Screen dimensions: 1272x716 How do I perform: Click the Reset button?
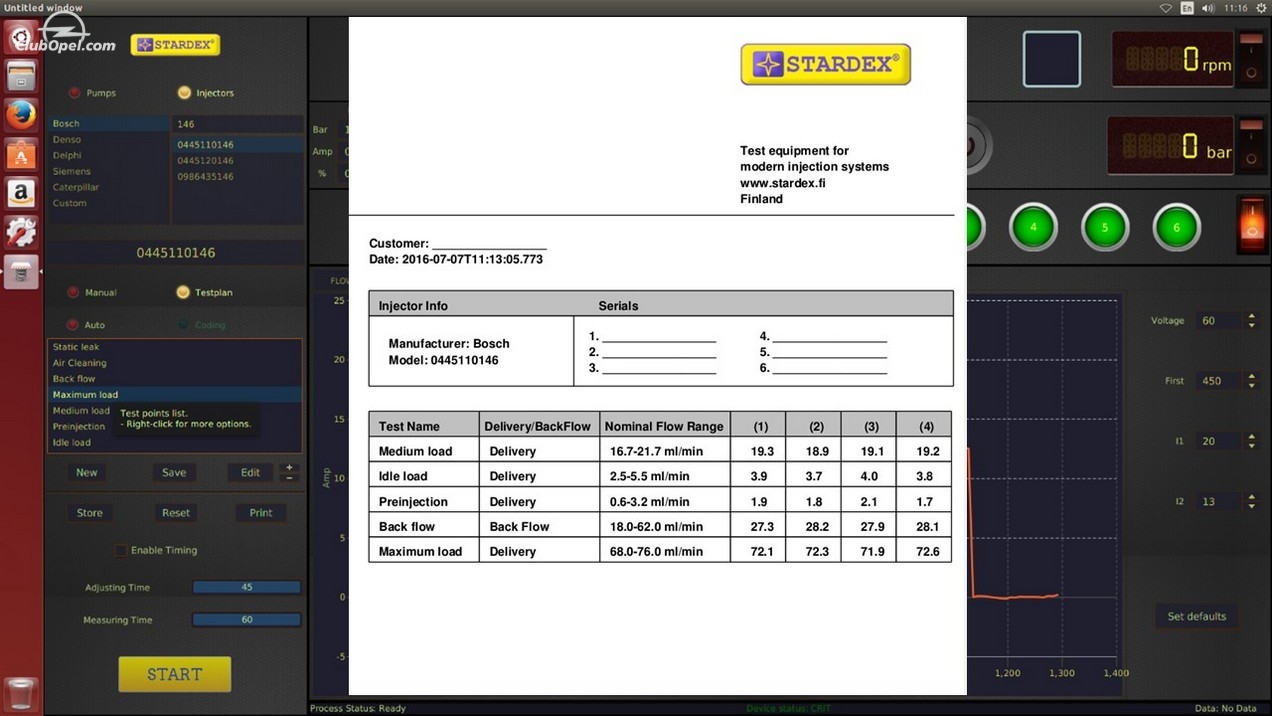[176, 513]
